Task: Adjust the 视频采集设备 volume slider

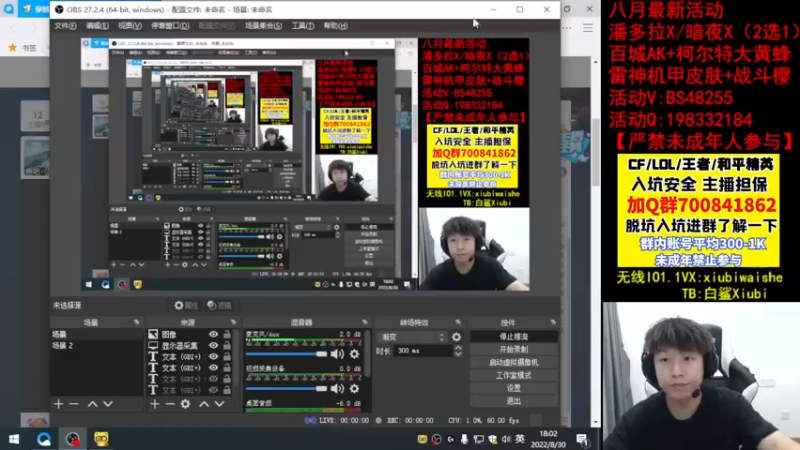Action: [286, 389]
